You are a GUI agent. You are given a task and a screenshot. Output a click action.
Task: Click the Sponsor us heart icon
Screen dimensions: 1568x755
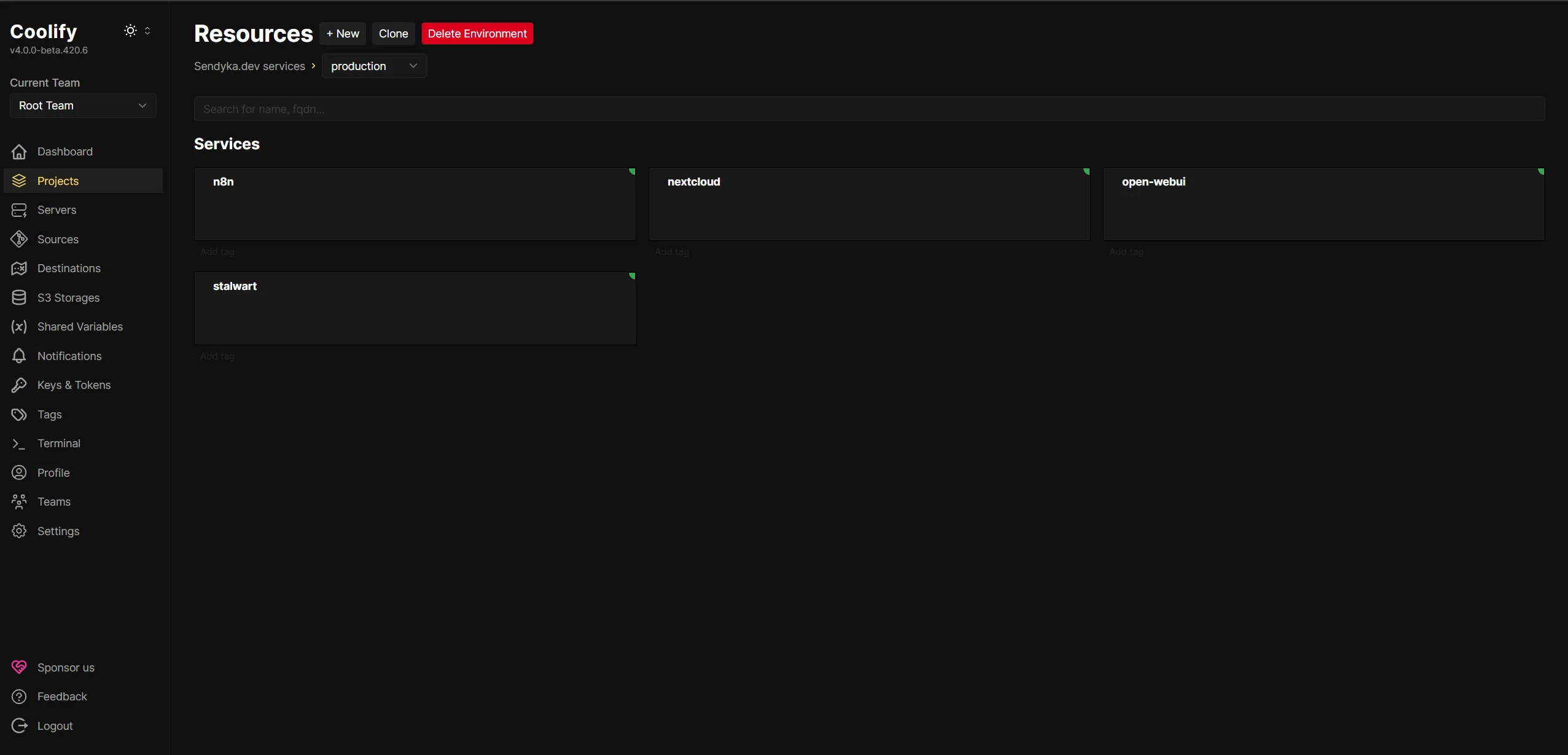pyautogui.click(x=19, y=667)
